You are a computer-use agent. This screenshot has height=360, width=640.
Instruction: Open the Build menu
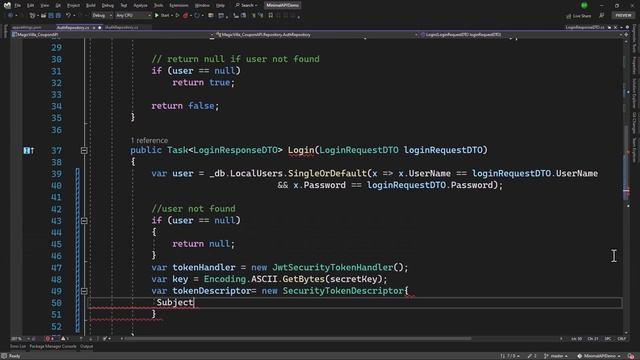91,5
